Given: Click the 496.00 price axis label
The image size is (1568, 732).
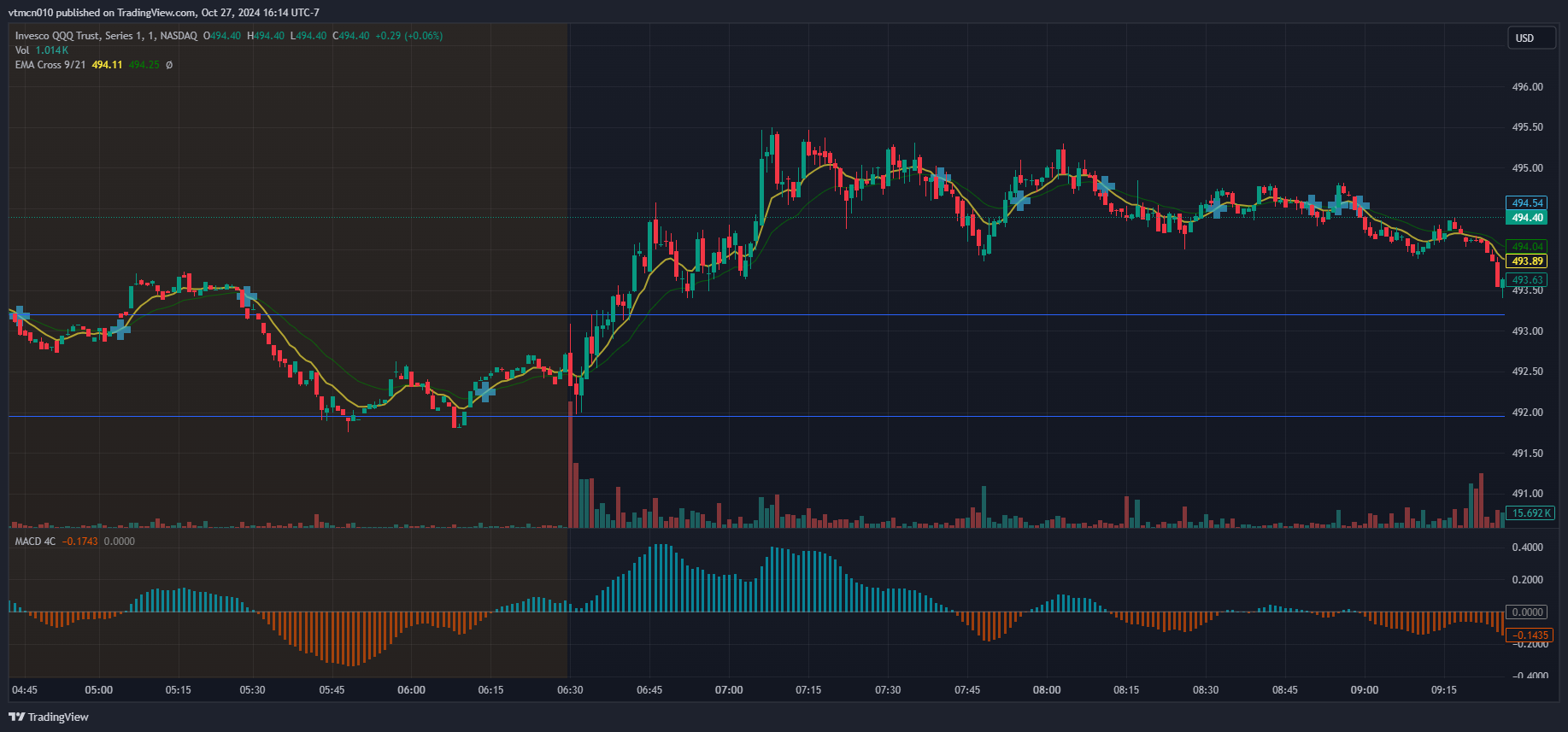Looking at the screenshot, I should 1527,87.
